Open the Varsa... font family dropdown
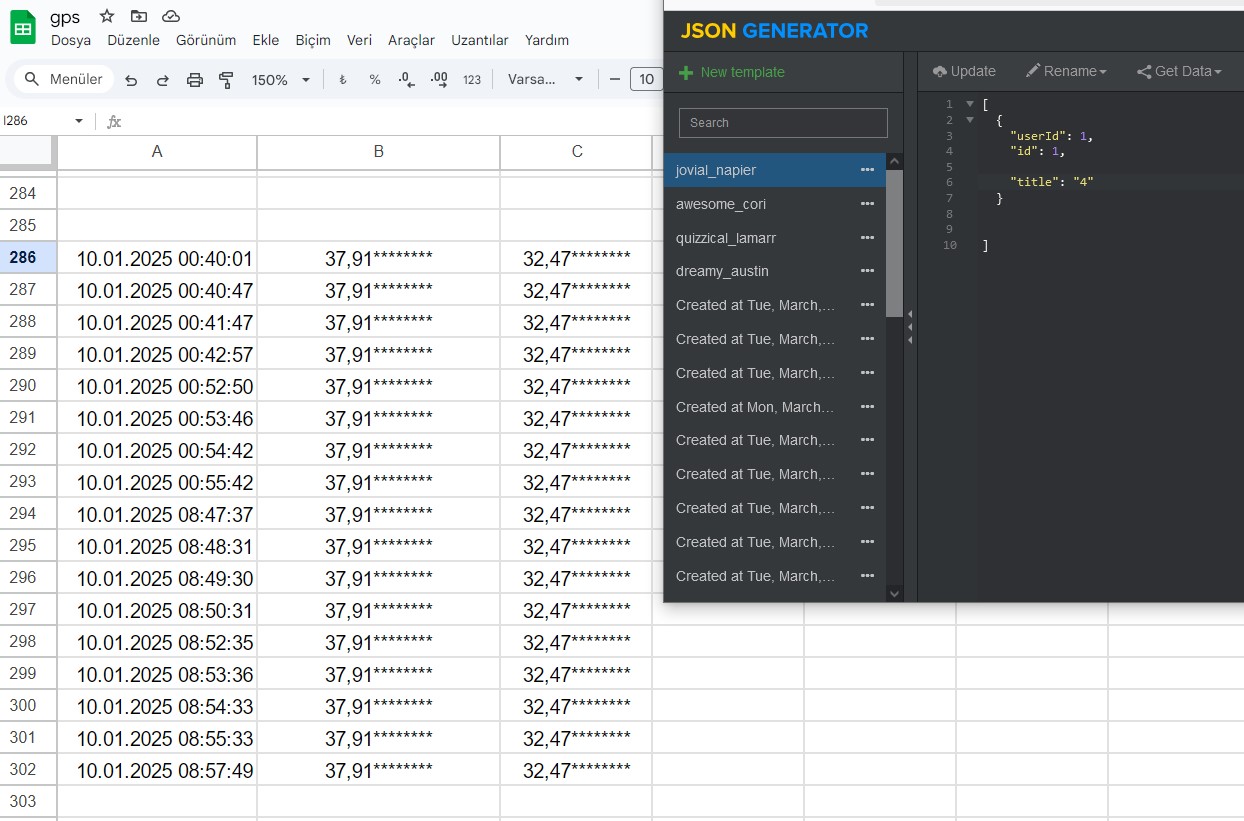Image resolution: width=1244 pixels, height=821 pixels. click(x=545, y=80)
